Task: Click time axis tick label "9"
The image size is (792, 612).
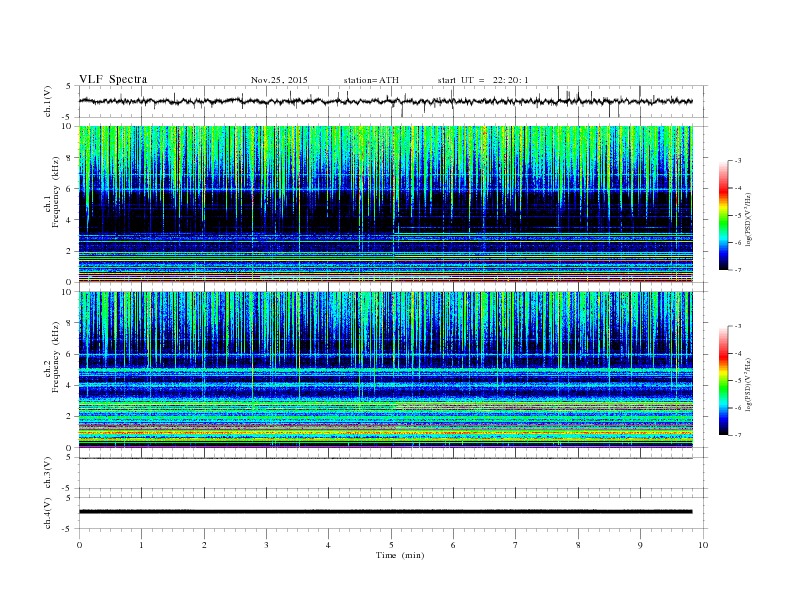Action: click(x=640, y=545)
